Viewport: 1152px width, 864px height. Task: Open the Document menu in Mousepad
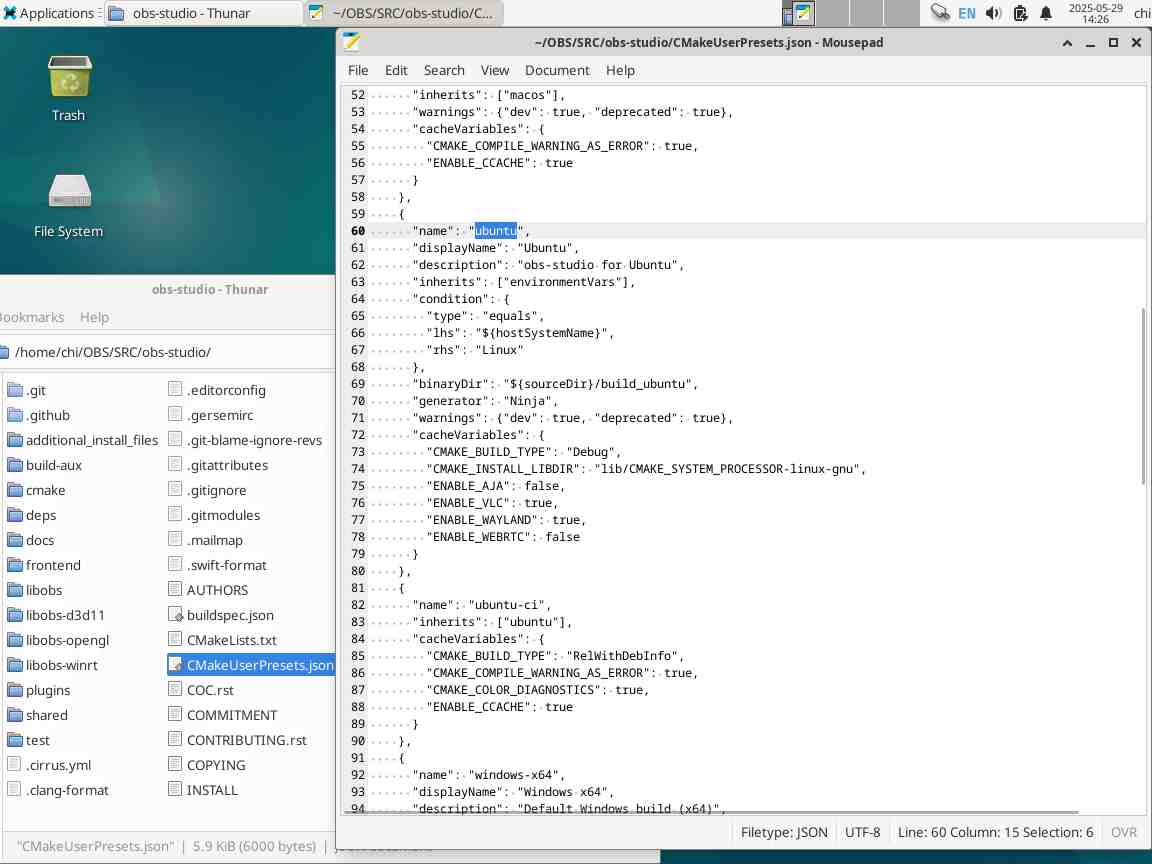(557, 70)
